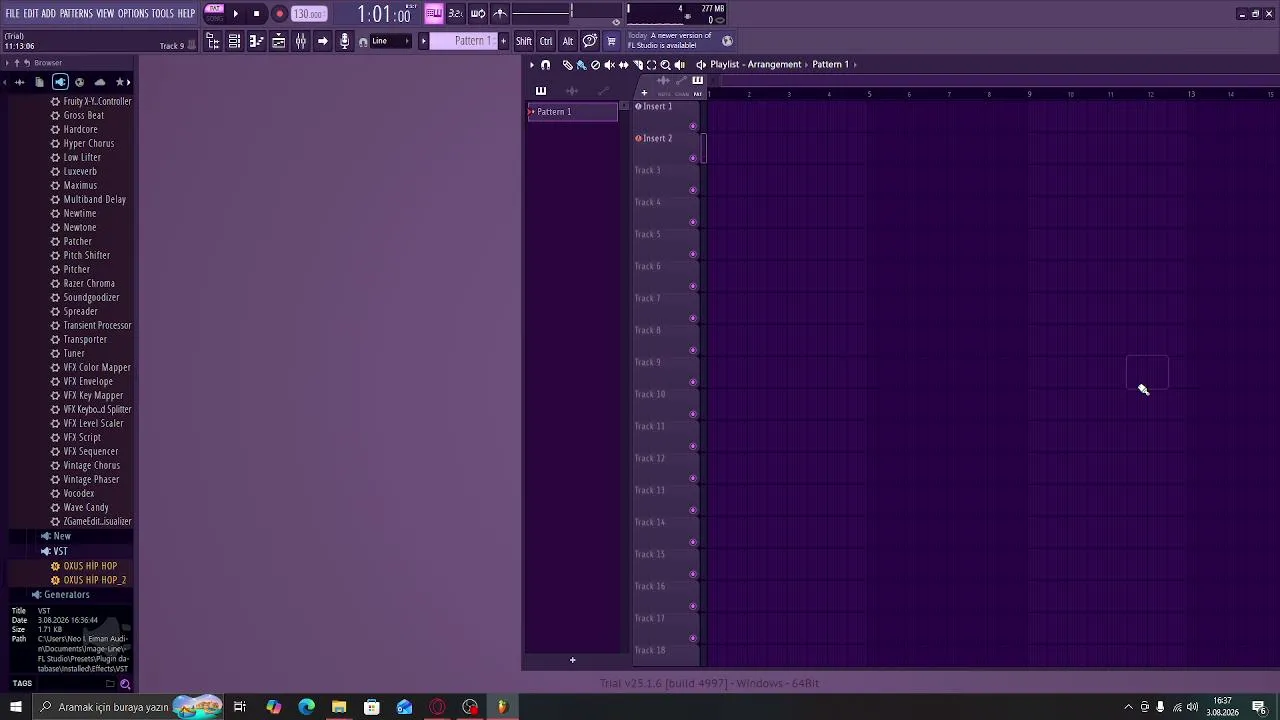Click the microphone recording icon
The width and height of the screenshot is (1280, 720).
(x=344, y=41)
